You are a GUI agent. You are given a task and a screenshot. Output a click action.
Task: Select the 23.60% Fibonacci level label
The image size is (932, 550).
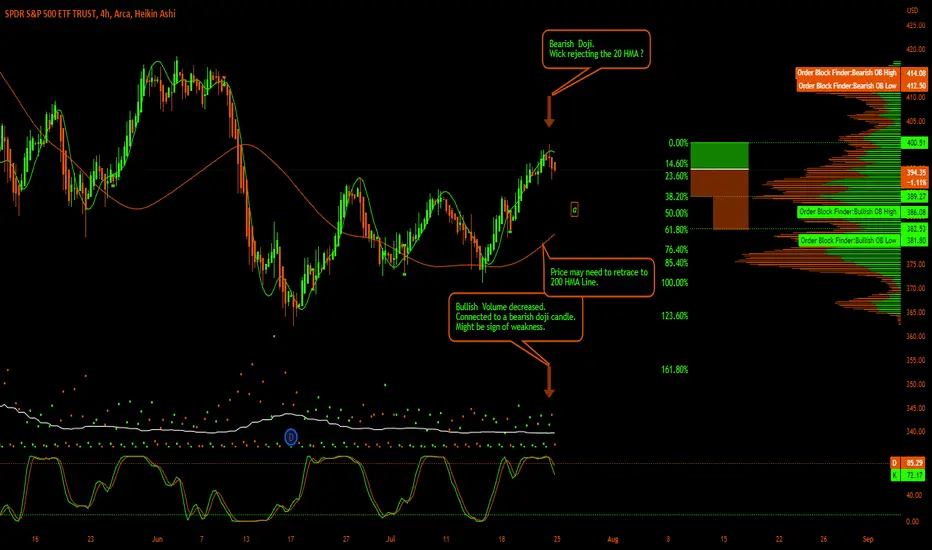[676, 176]
